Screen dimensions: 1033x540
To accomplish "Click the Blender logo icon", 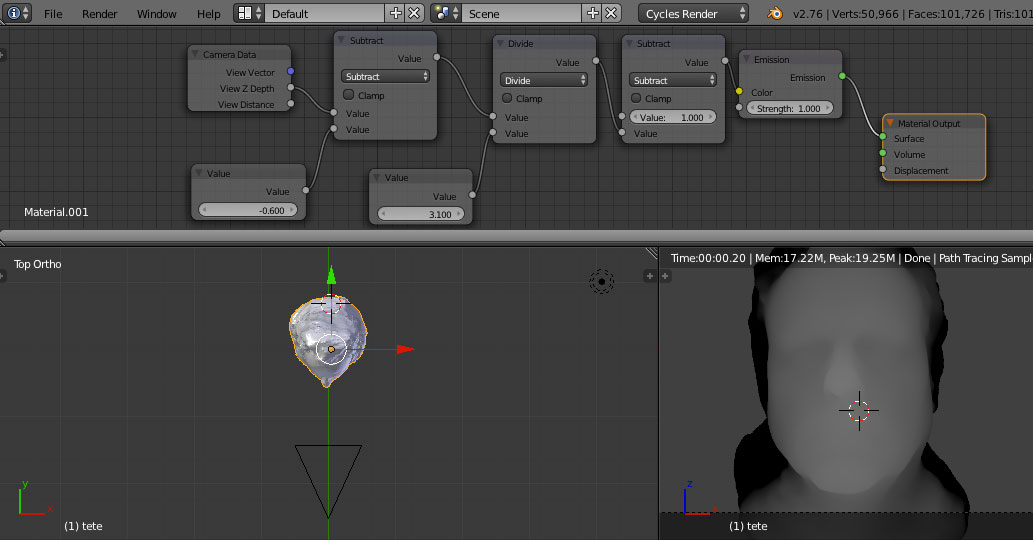I will pos(775,13).
